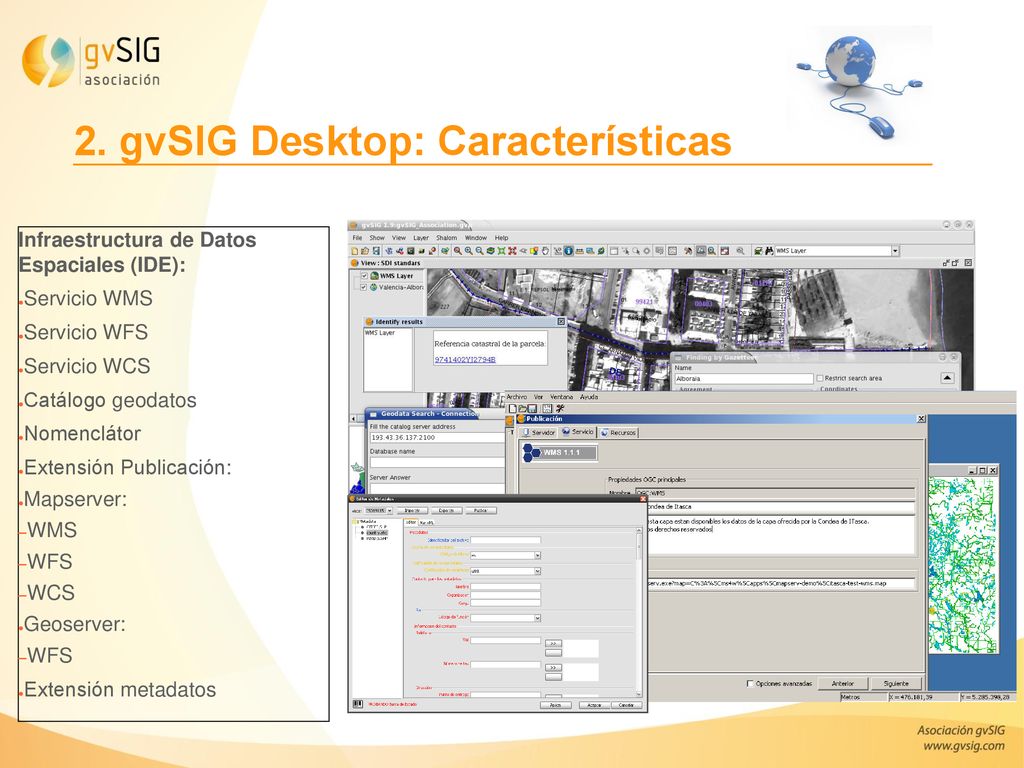Select the green four-arrow full extent tool
1024x768 pixels.
pos(502,251)
